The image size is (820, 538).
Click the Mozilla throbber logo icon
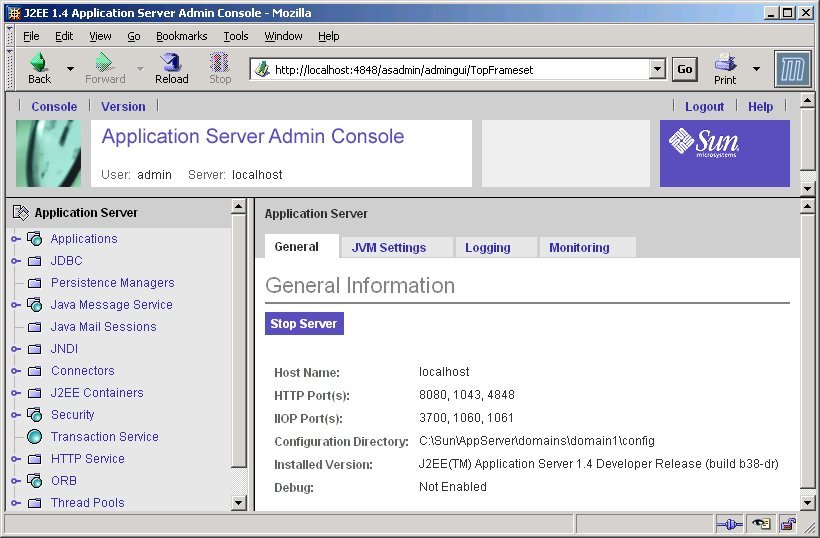[792, 69]
